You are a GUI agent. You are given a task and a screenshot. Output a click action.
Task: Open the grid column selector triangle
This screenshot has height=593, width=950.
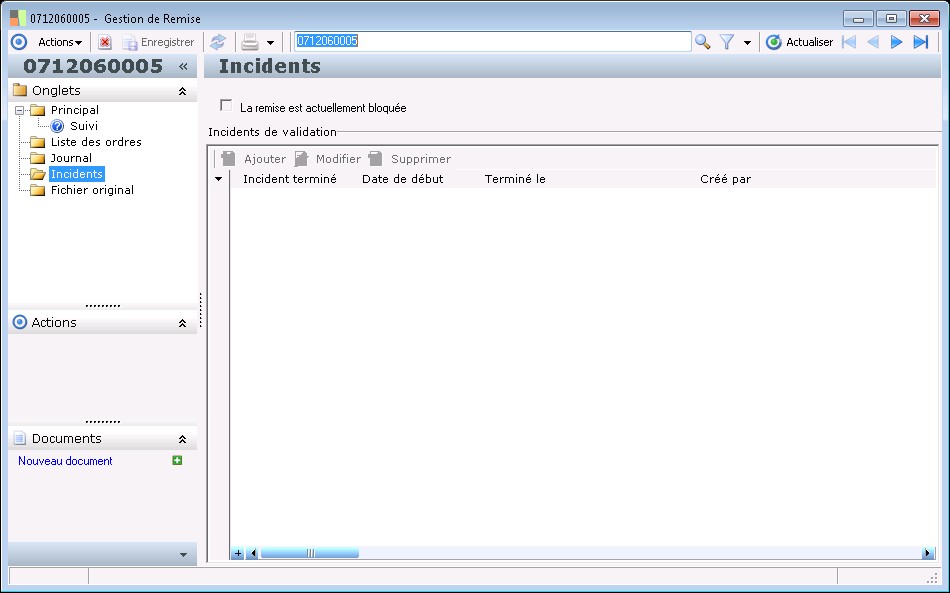[219, 179]
